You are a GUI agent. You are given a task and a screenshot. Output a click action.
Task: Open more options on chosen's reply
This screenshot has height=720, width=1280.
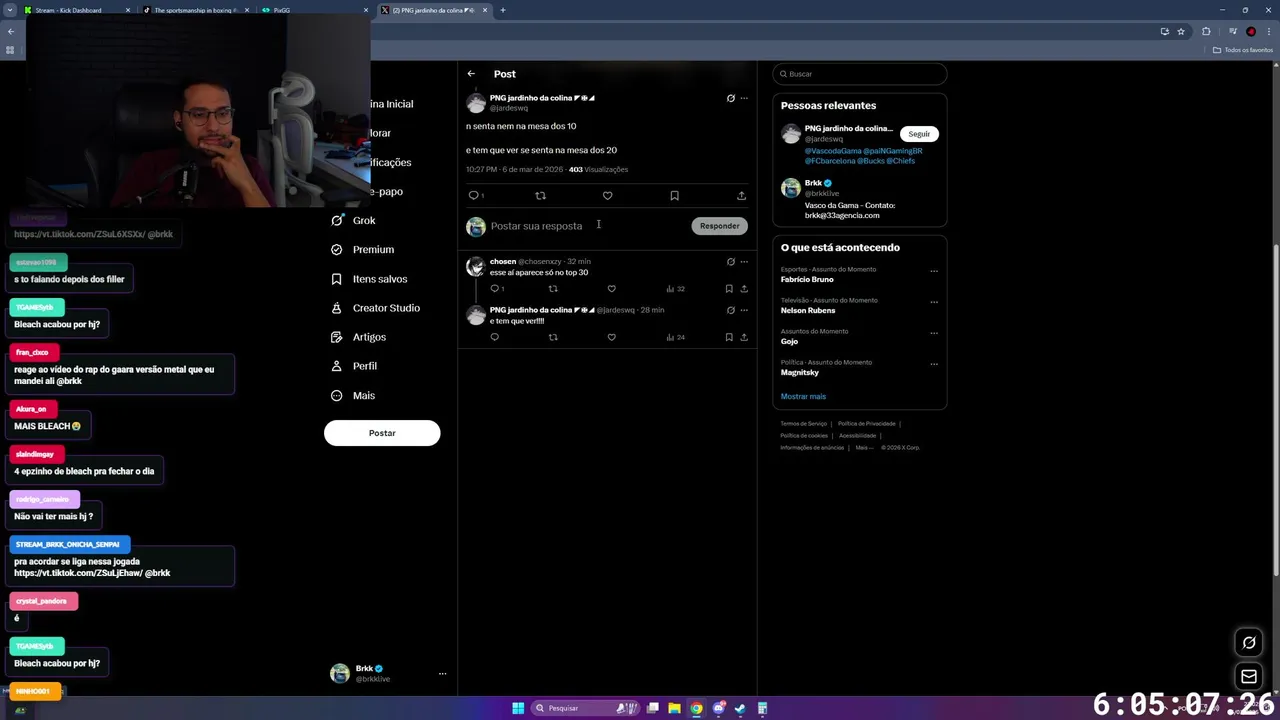[x=744, y=262]
